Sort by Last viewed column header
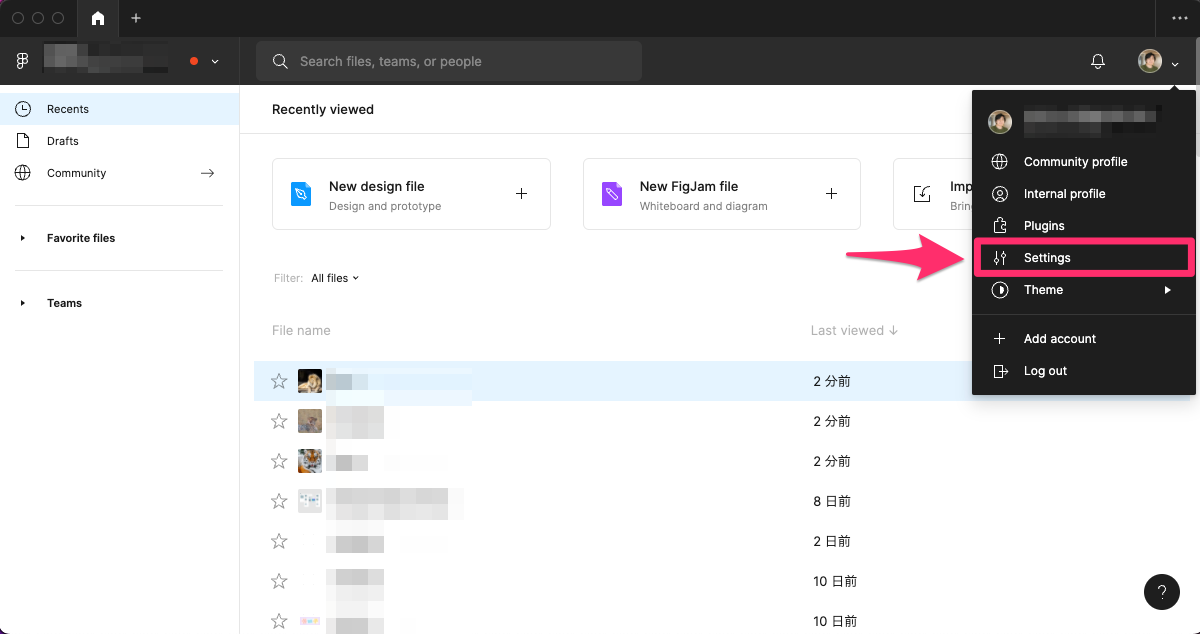The image size is (1200, 634). [854, 331]
